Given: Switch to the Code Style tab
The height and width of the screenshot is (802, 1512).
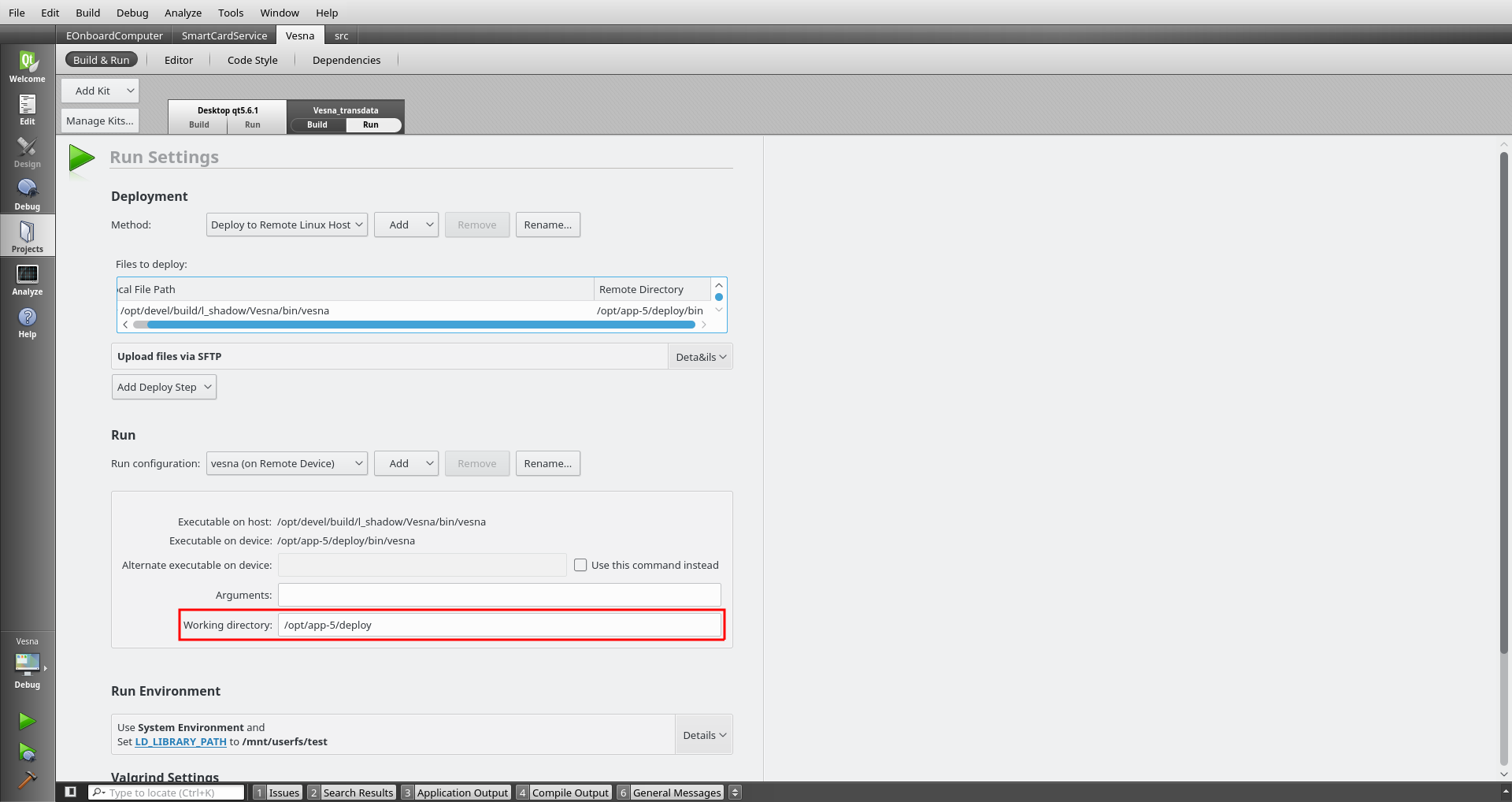Looking at the screenshot, I should [x=252, y=60].
